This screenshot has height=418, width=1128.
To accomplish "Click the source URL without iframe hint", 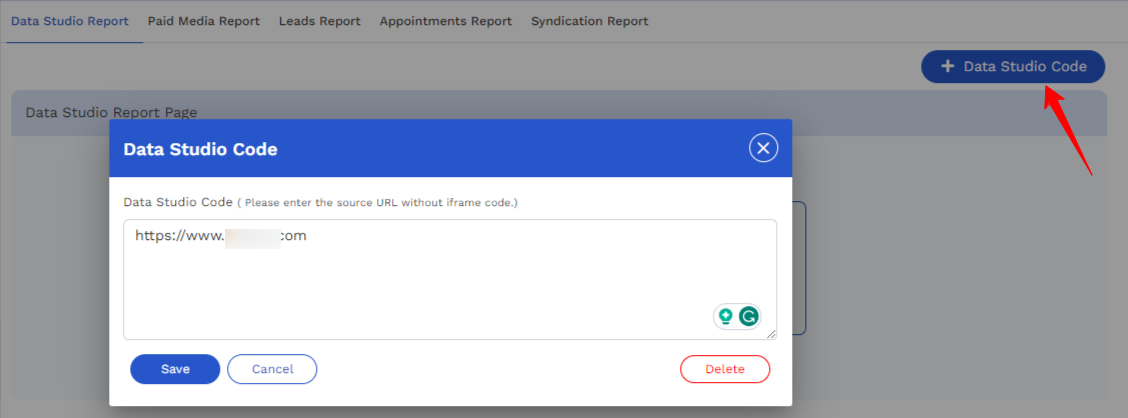I will tap(378, 203).
